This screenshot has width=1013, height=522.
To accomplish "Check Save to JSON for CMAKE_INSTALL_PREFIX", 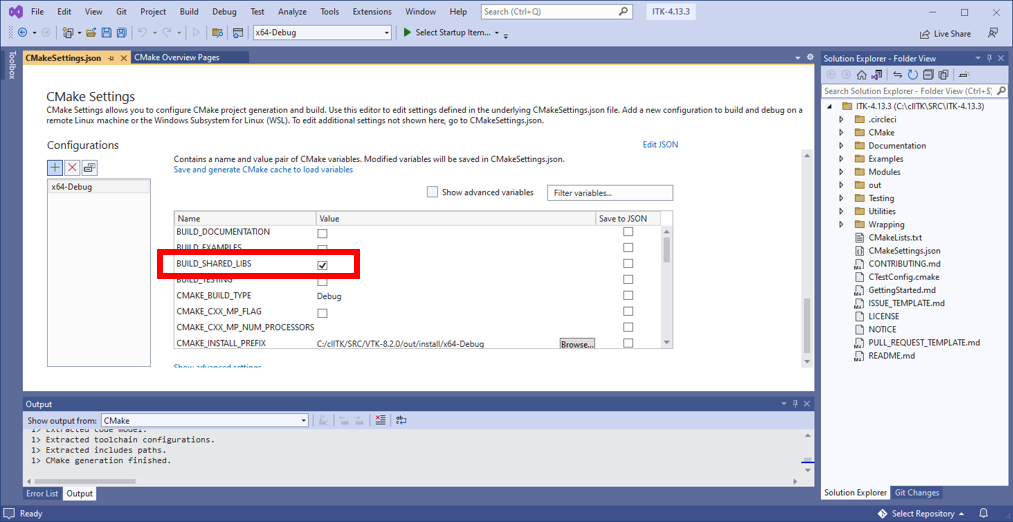I will (627, 343).
